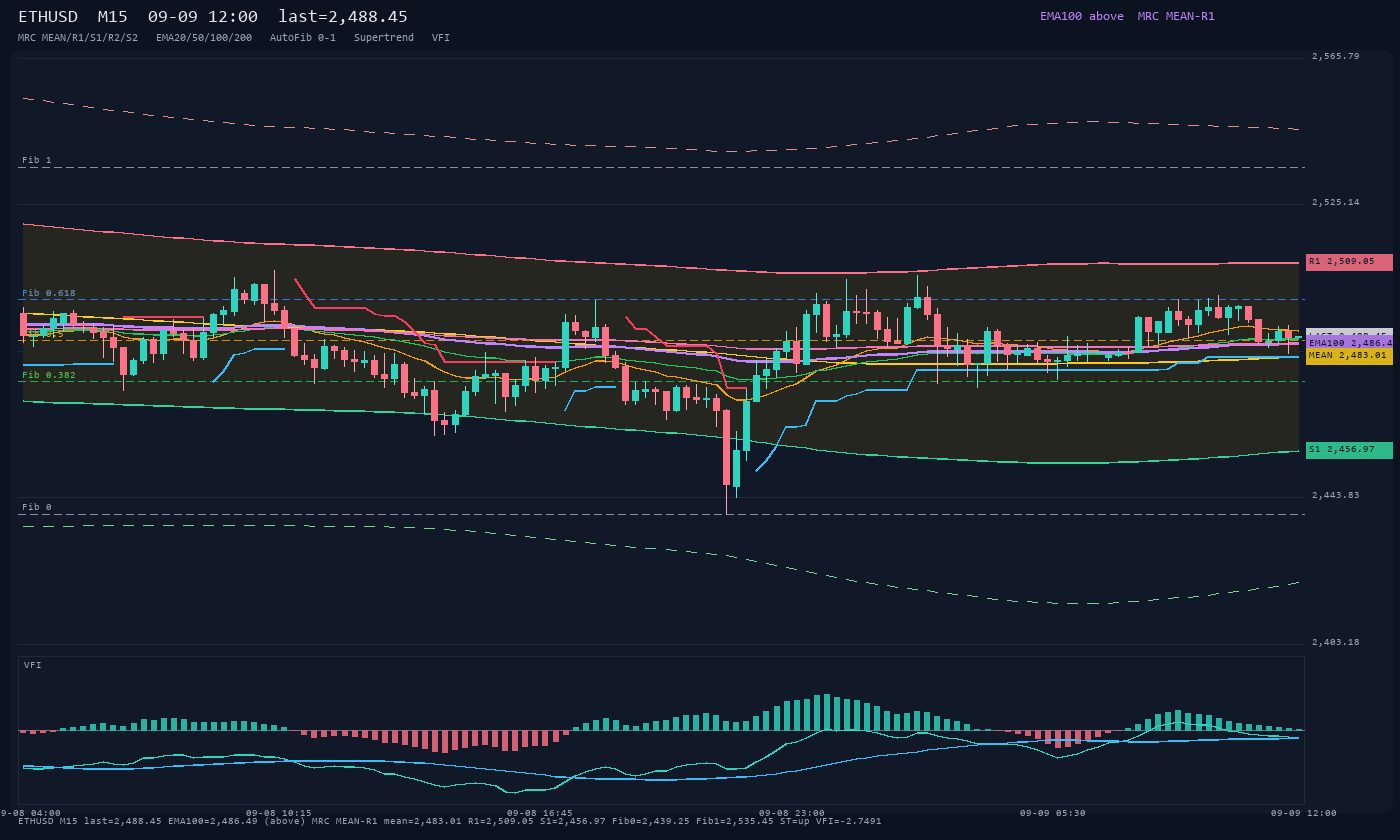Click the 2,525.14 price axis label
Image resolution: width=1400 pixels, height=840 pixels.
pyautogui.click(x=1336, y=202)
